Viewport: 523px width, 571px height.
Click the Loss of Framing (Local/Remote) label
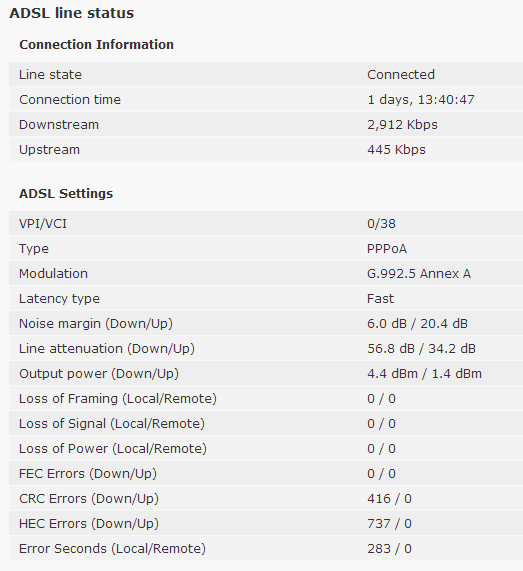pos(118,399)
